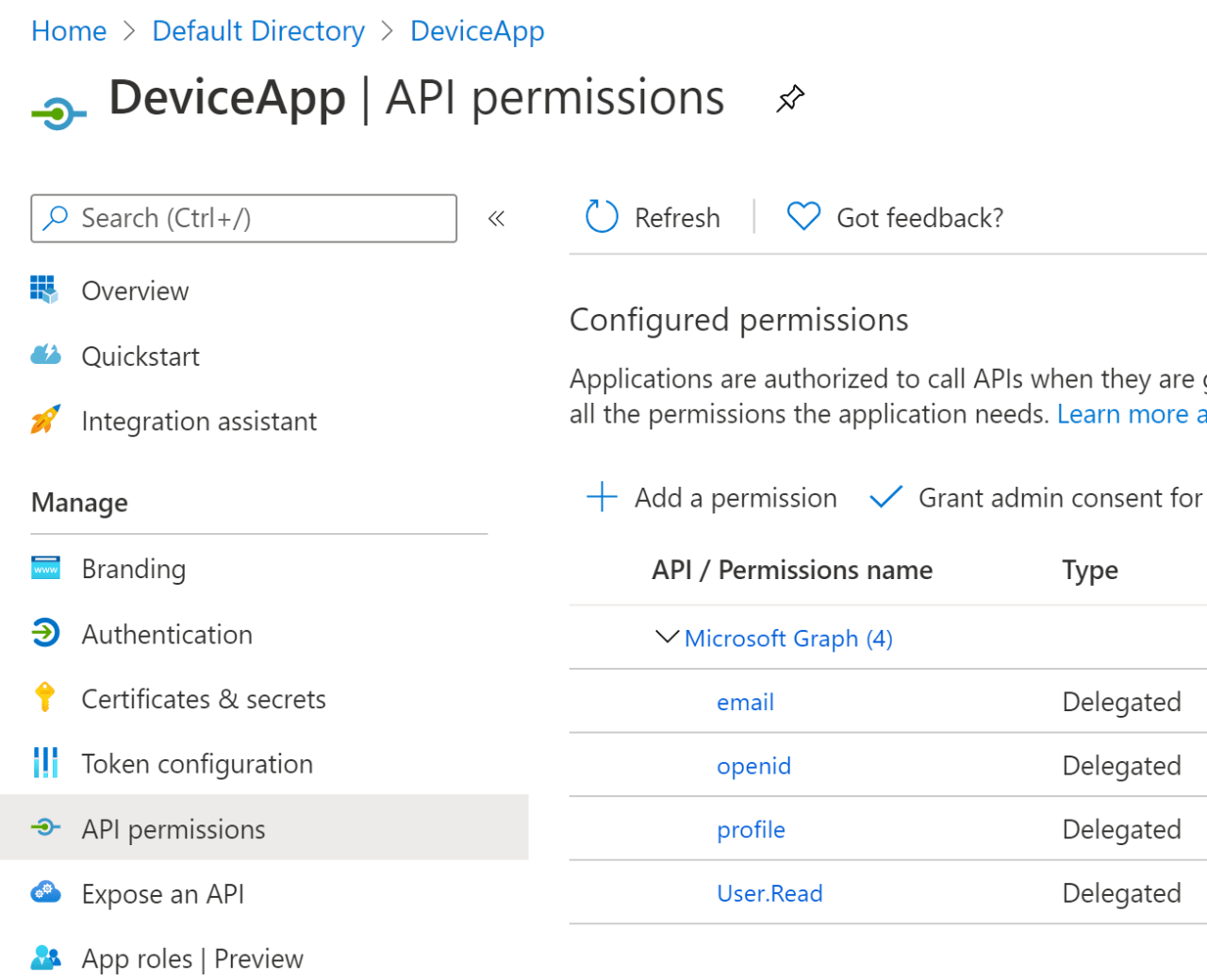
Task: Click the Token configuration icon
Action: [44, 763]
